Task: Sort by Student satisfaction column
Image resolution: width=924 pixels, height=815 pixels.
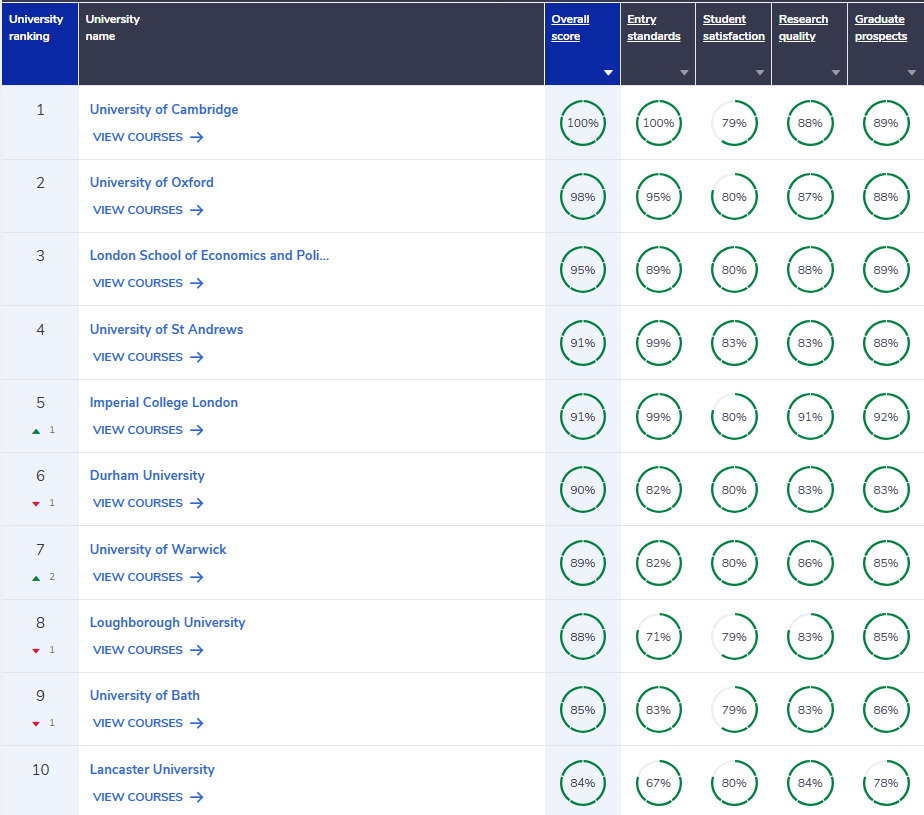Action: [x=734, y=28]
